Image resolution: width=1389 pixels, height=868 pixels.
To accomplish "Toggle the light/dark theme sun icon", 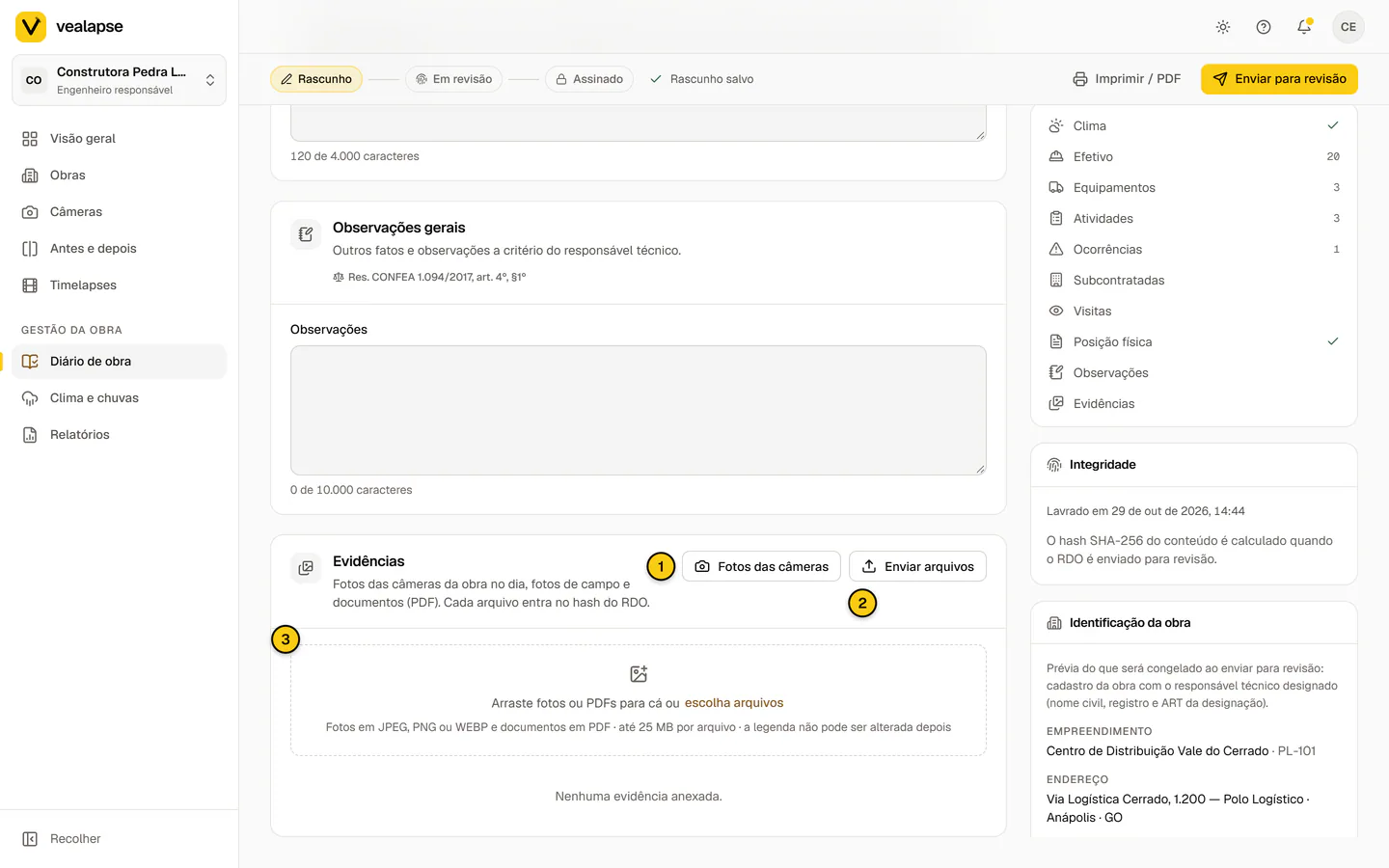I will [x=1223, y=27].
